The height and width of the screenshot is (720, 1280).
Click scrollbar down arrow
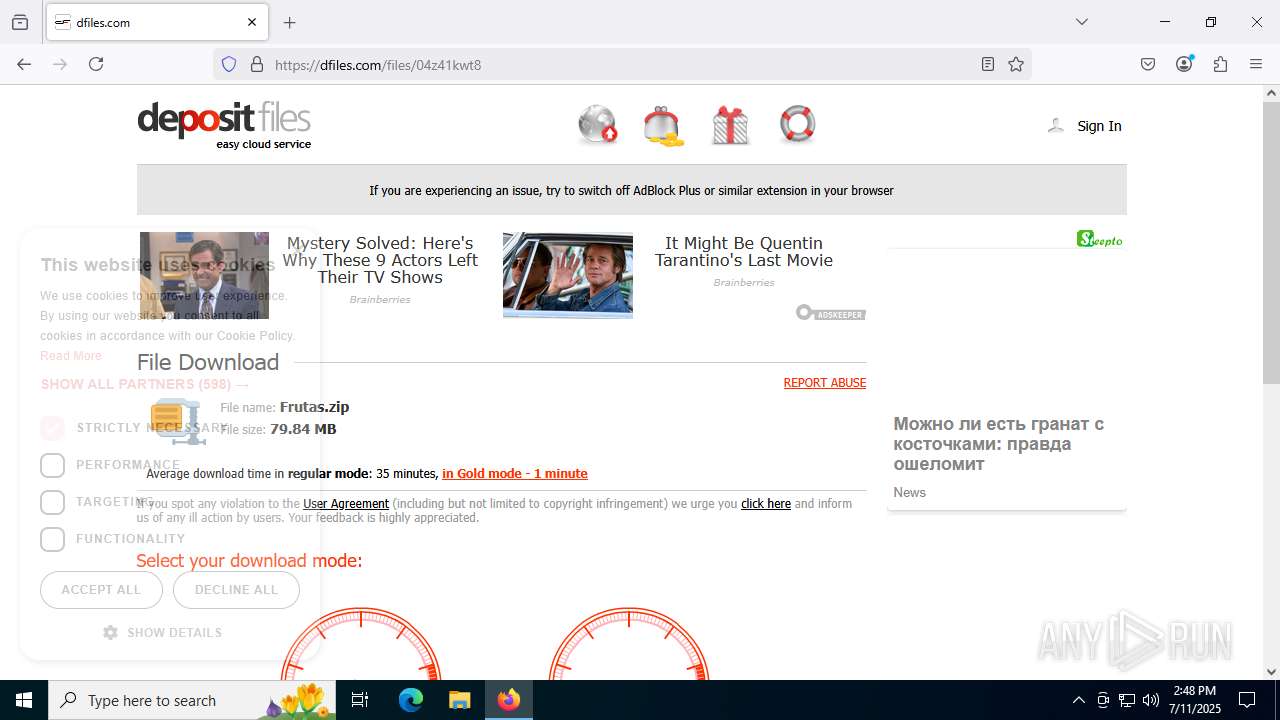1271,672
